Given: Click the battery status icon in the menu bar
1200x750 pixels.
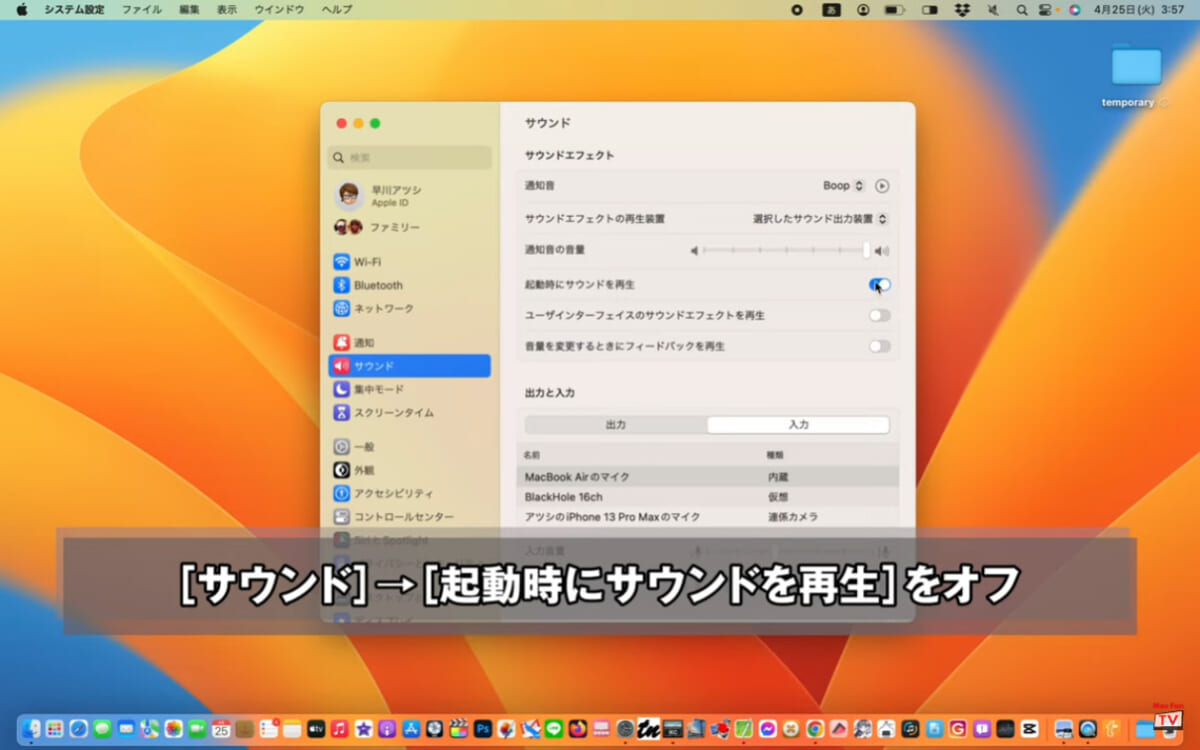Looking at the screenshot, I should point(895,10).
